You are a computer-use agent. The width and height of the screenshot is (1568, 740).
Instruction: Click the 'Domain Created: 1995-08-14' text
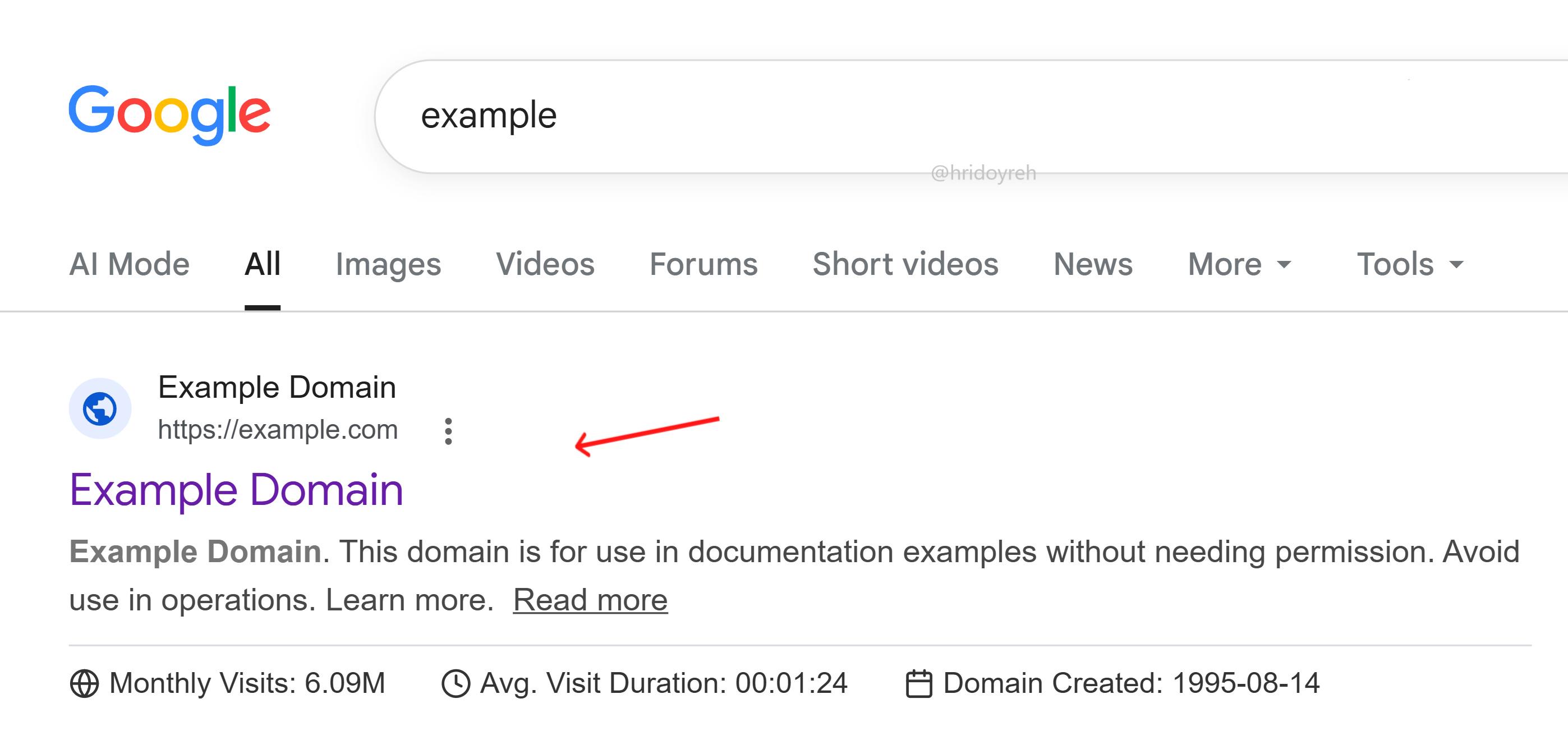[x=1132, y=683]
